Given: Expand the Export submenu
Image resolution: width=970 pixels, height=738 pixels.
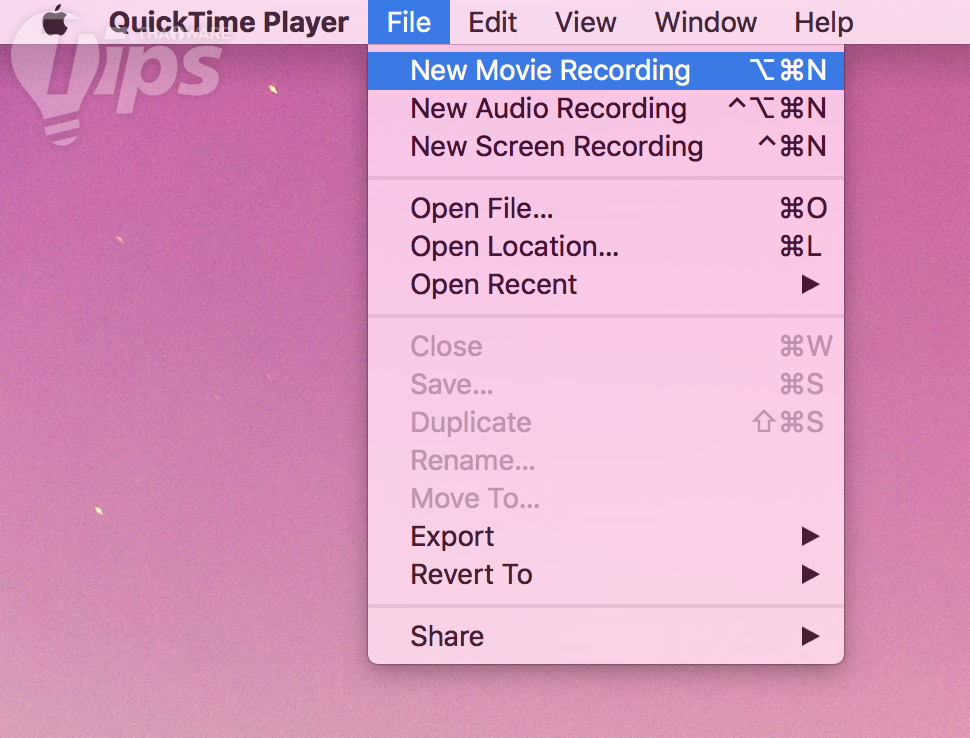Looking at the screenshot, I should pyautogui.click(x=452, y=537).
